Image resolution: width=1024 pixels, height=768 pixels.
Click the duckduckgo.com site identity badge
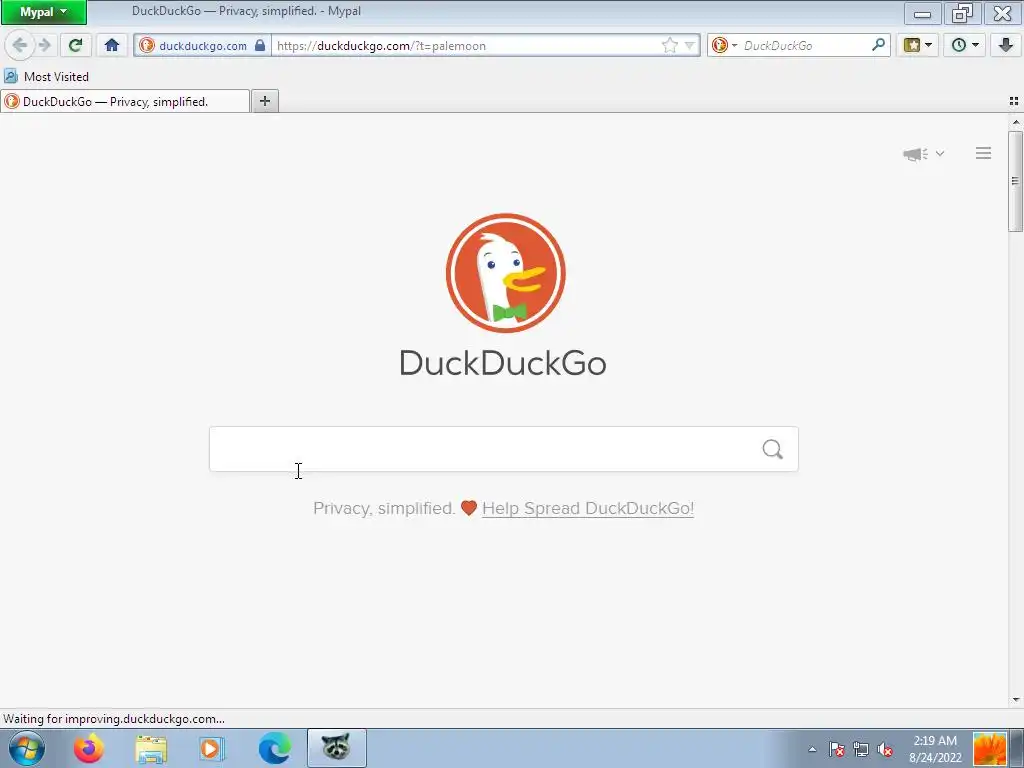point(202,46)
